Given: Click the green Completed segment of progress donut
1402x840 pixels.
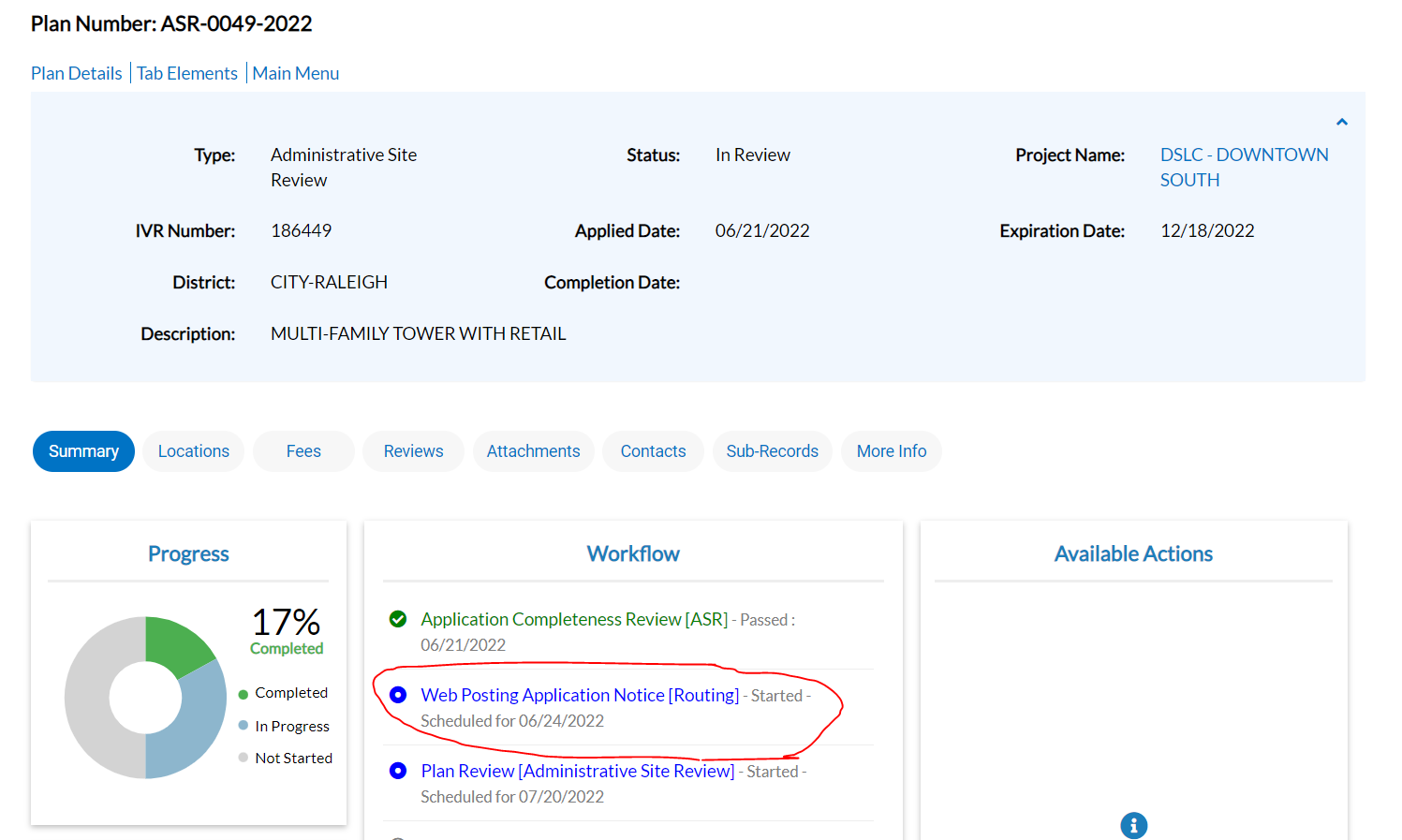Looking at the screenshot, I should [x=175, y=641].
